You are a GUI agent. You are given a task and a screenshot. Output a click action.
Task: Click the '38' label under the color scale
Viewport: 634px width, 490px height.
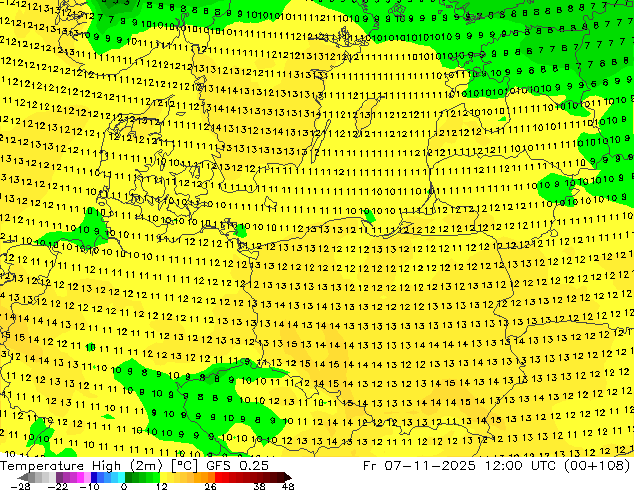click(259, 486)
